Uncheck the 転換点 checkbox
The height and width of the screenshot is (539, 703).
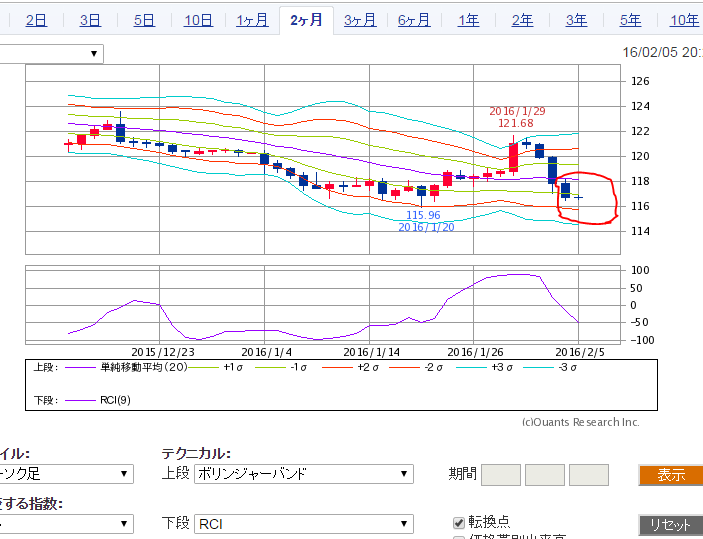tap(460, 523)
